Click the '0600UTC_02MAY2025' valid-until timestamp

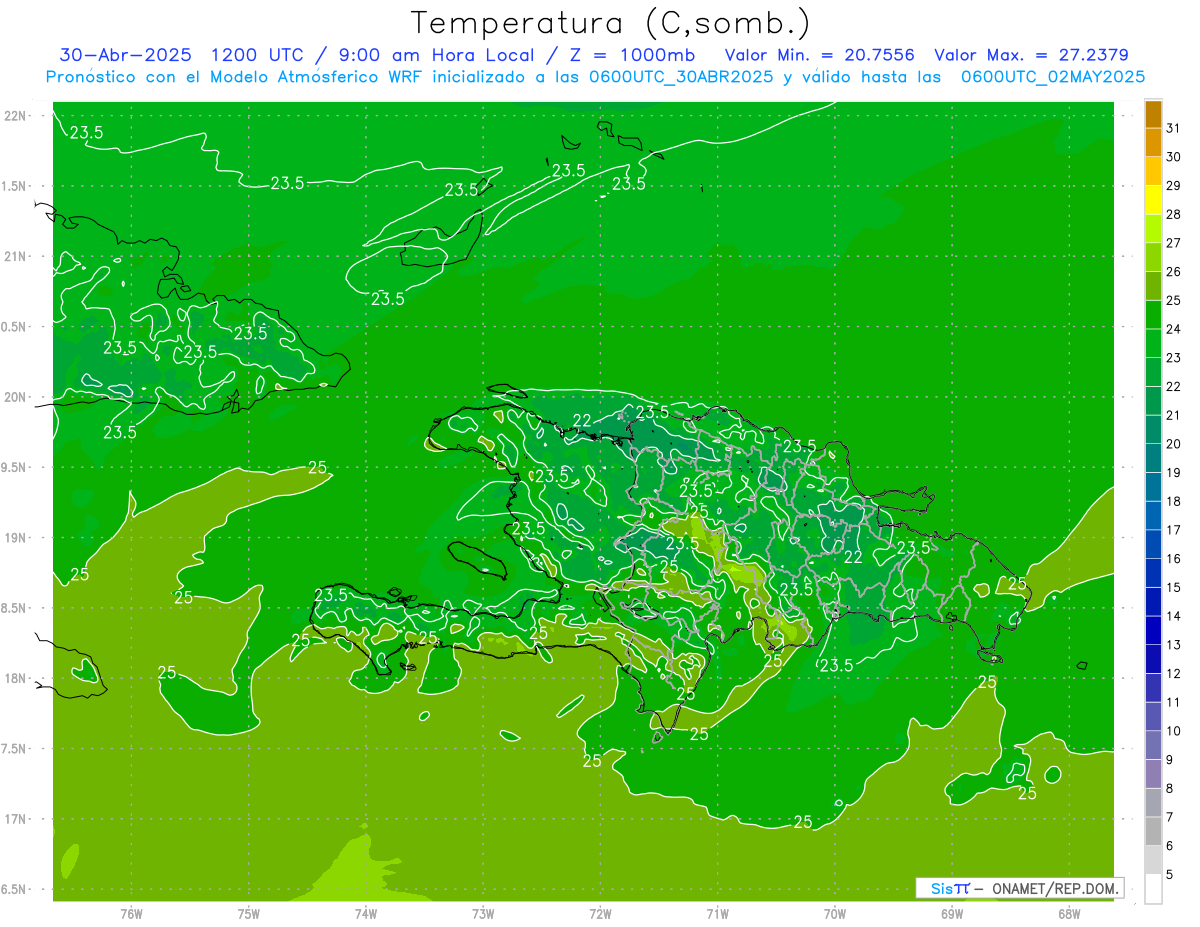1053,77
